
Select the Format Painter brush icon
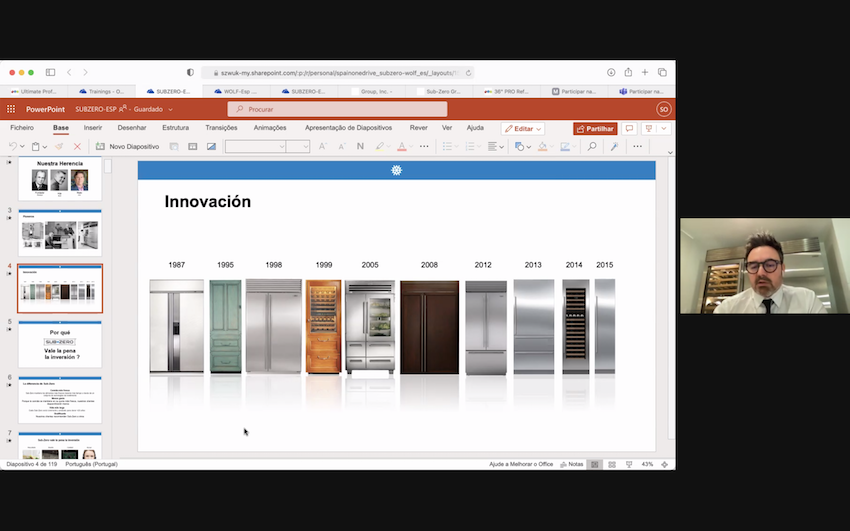tap(59, 146)
